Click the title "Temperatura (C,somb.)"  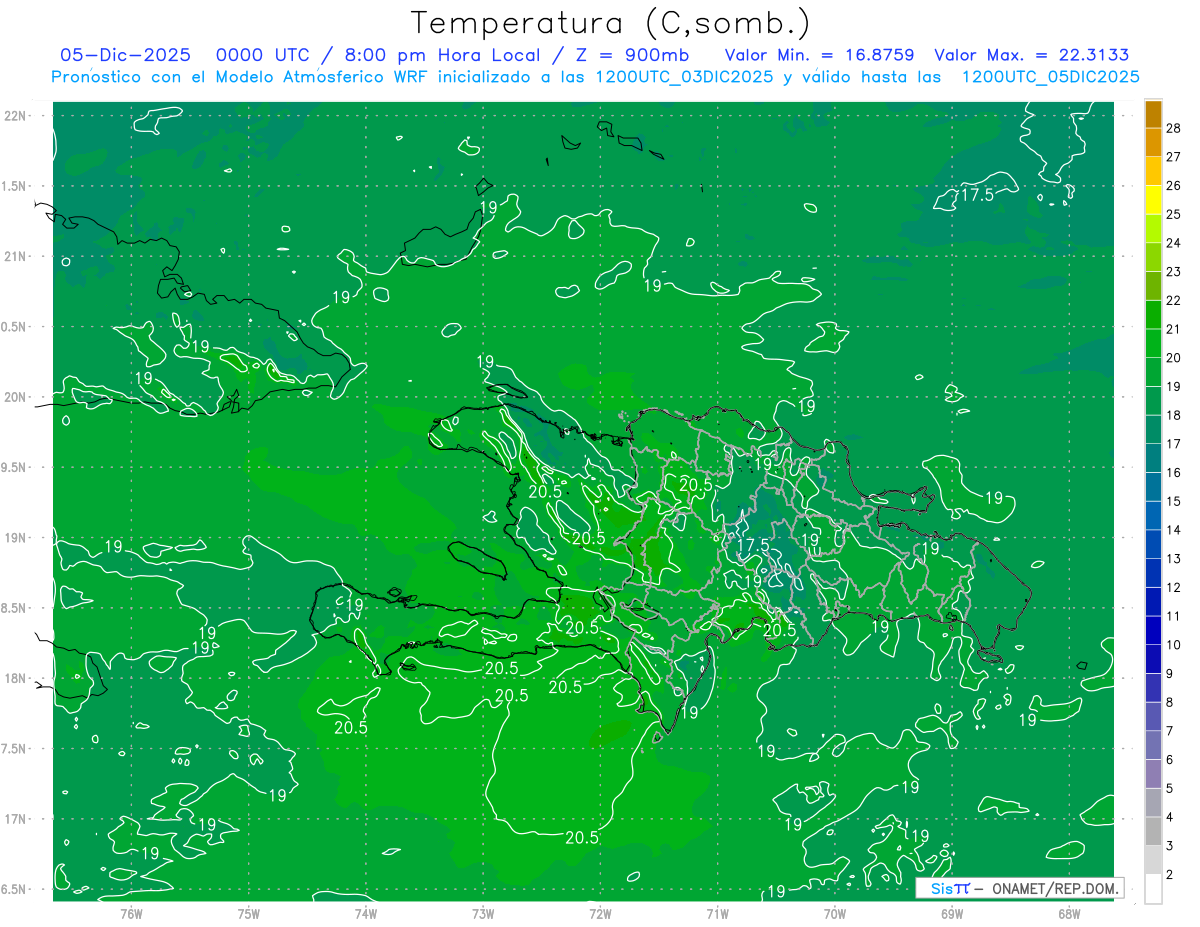610,23
